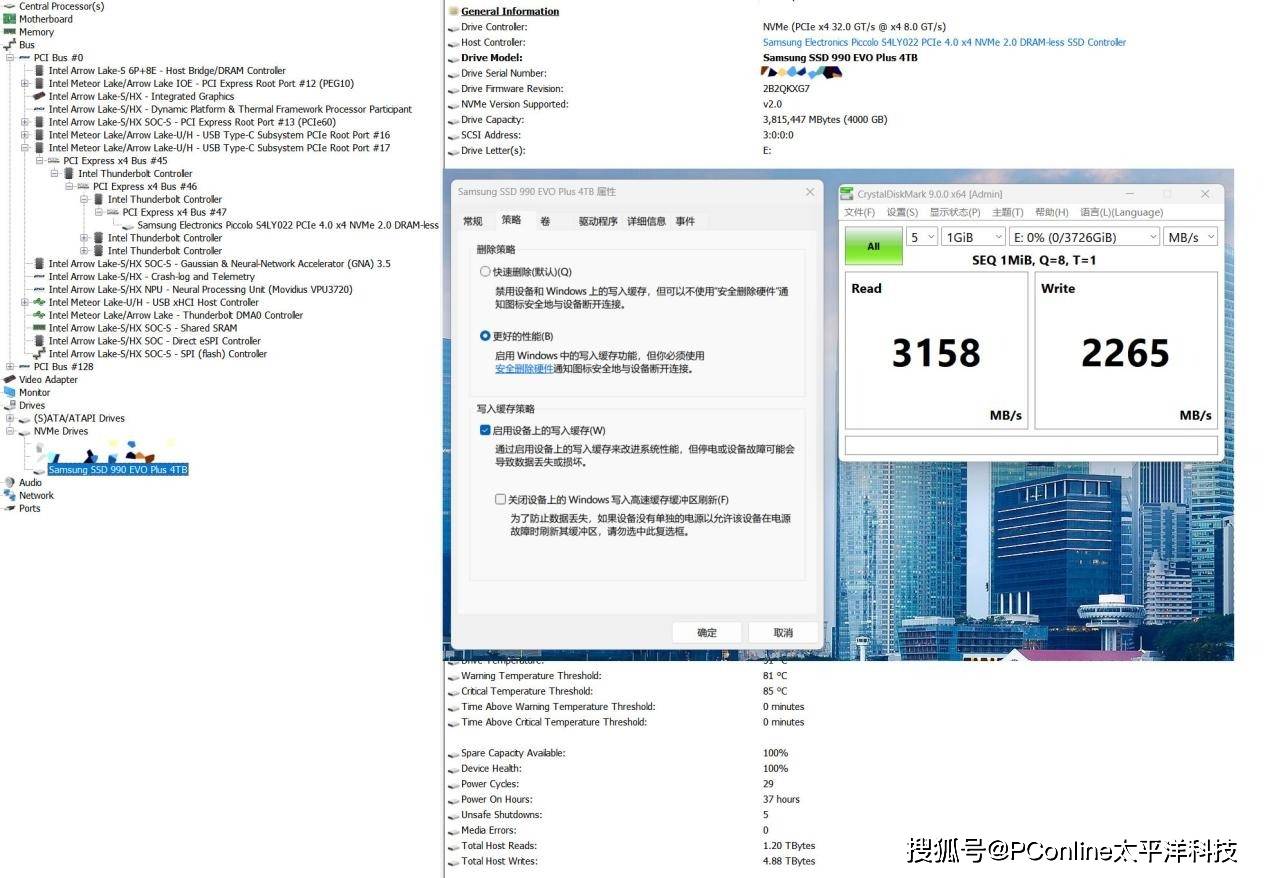Select the 快速删除(默认) radio button
Screen dimensions: 1267x878
pyautogui.click(x=486, y=272)
